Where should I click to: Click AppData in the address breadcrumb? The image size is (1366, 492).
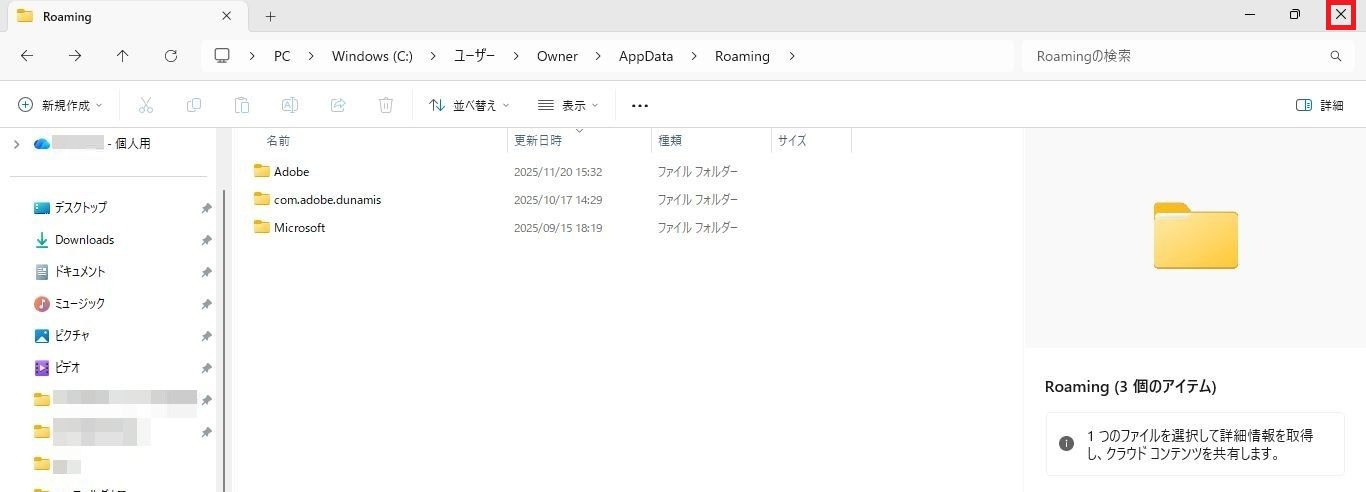point(645,56)
